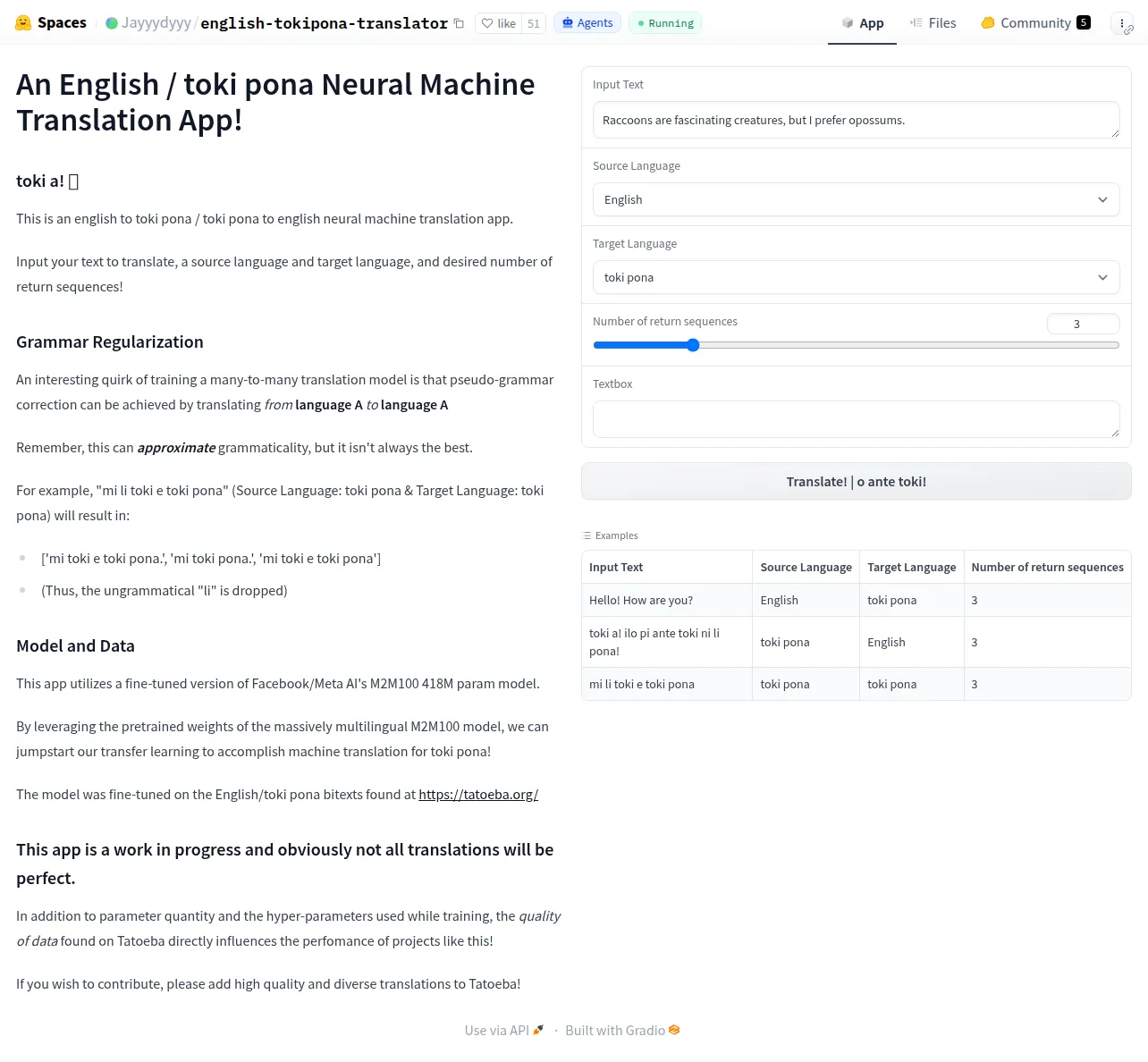The height and width of the screenshot is (1062, 1148).
Task: Switch to the App tab
Action: click(x=862, y=23)
